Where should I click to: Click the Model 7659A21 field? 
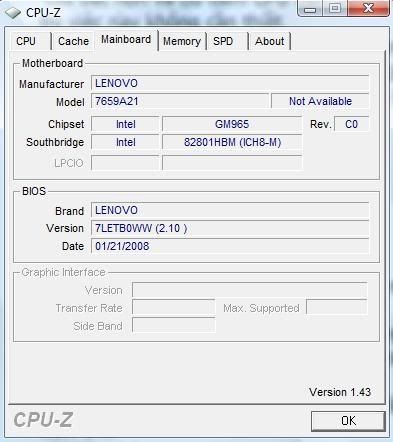[x=180, y=101]
